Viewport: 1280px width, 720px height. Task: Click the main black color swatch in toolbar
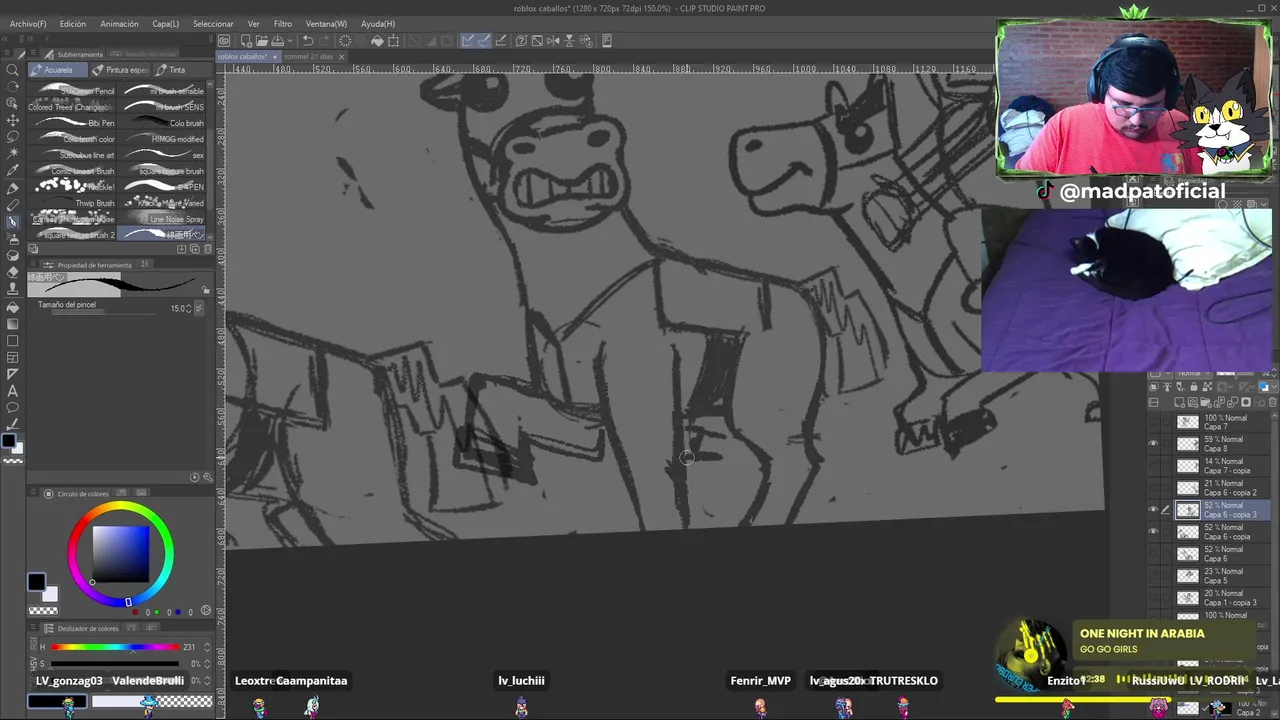click(9, 440)
